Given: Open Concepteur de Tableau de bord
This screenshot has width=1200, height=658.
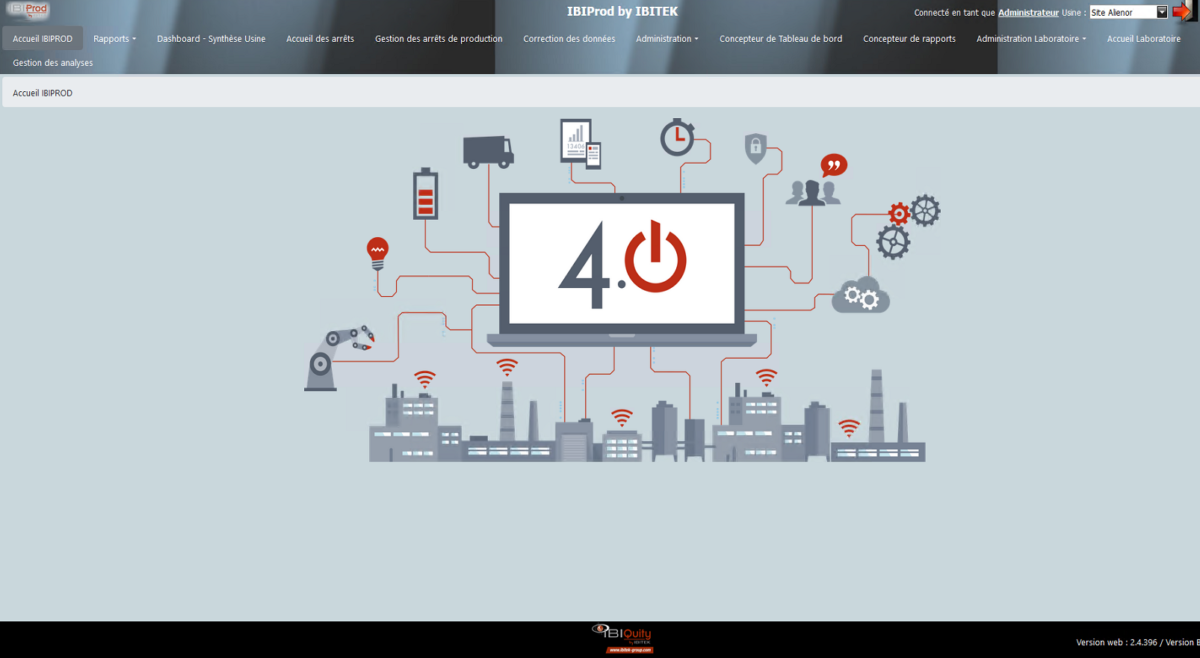Looking at the screenshot, I should point(781,38).
